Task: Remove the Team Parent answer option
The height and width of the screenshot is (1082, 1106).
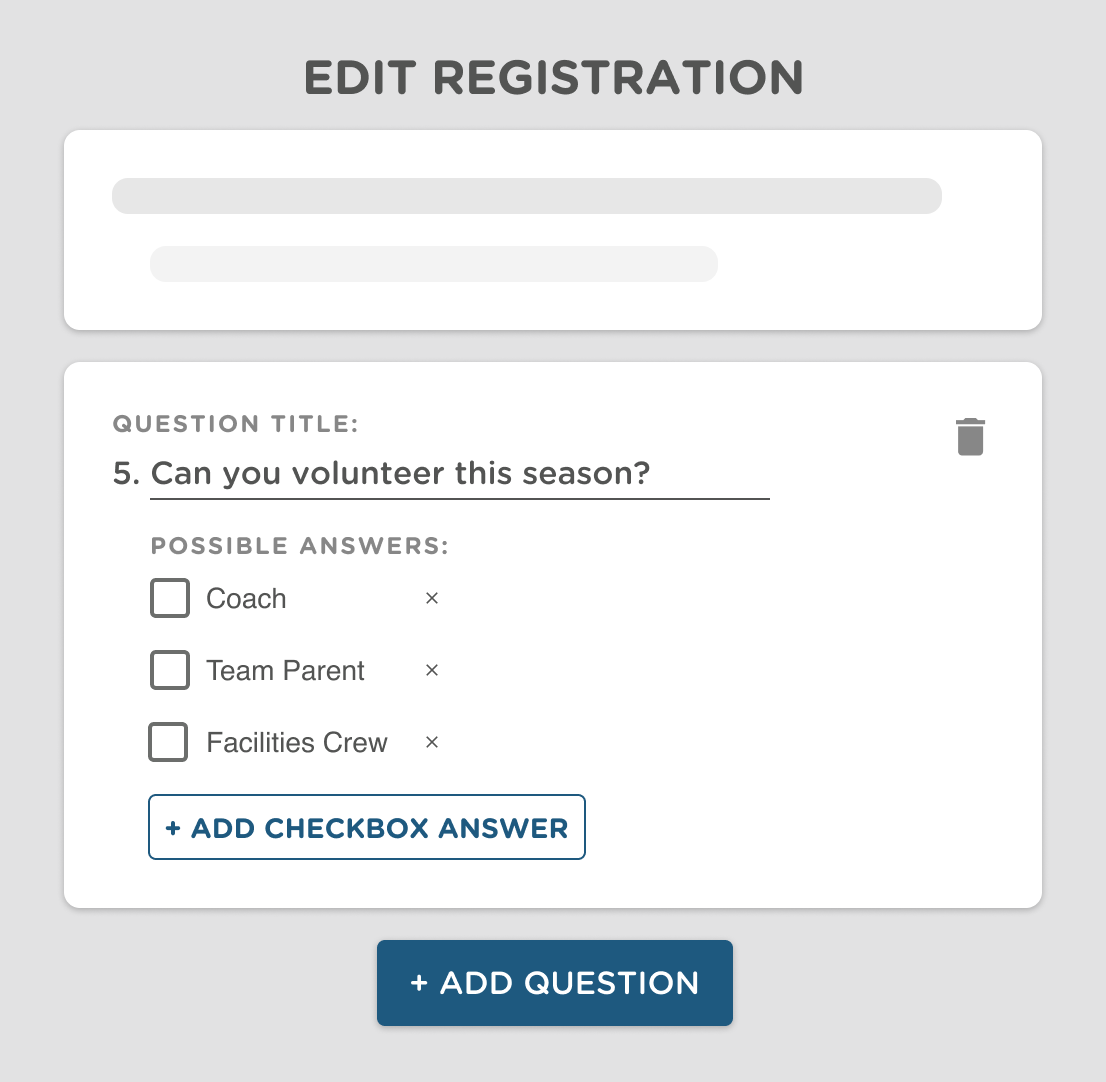Action: (x=432, y=670)
